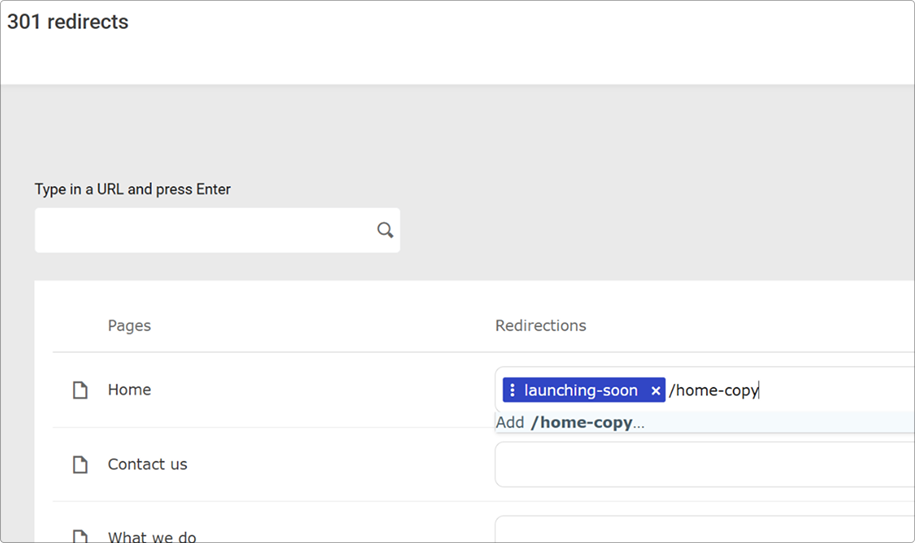Screen dimensions: 915x543
Task: Click the search magnifier icon
Action: [385, 231]
